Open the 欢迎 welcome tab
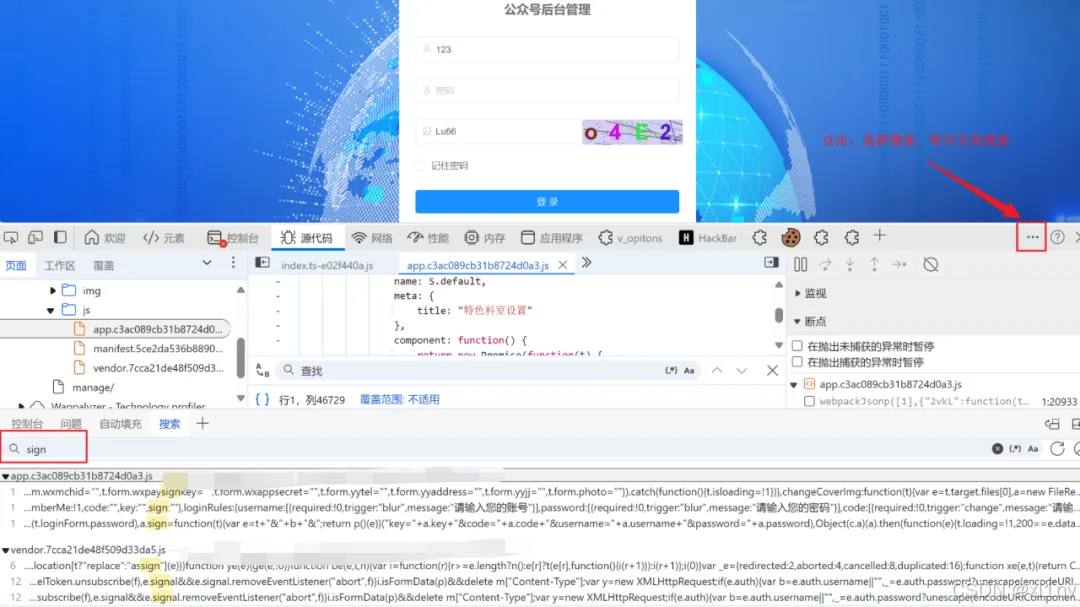This screenshot has height=607, width=1080. [x=105, y=238]
